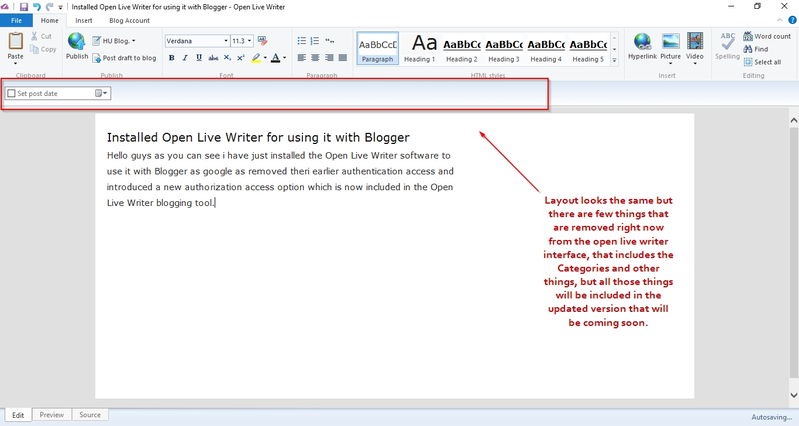
Task: Apply the Heading 1 style
Action: point(420,48)
